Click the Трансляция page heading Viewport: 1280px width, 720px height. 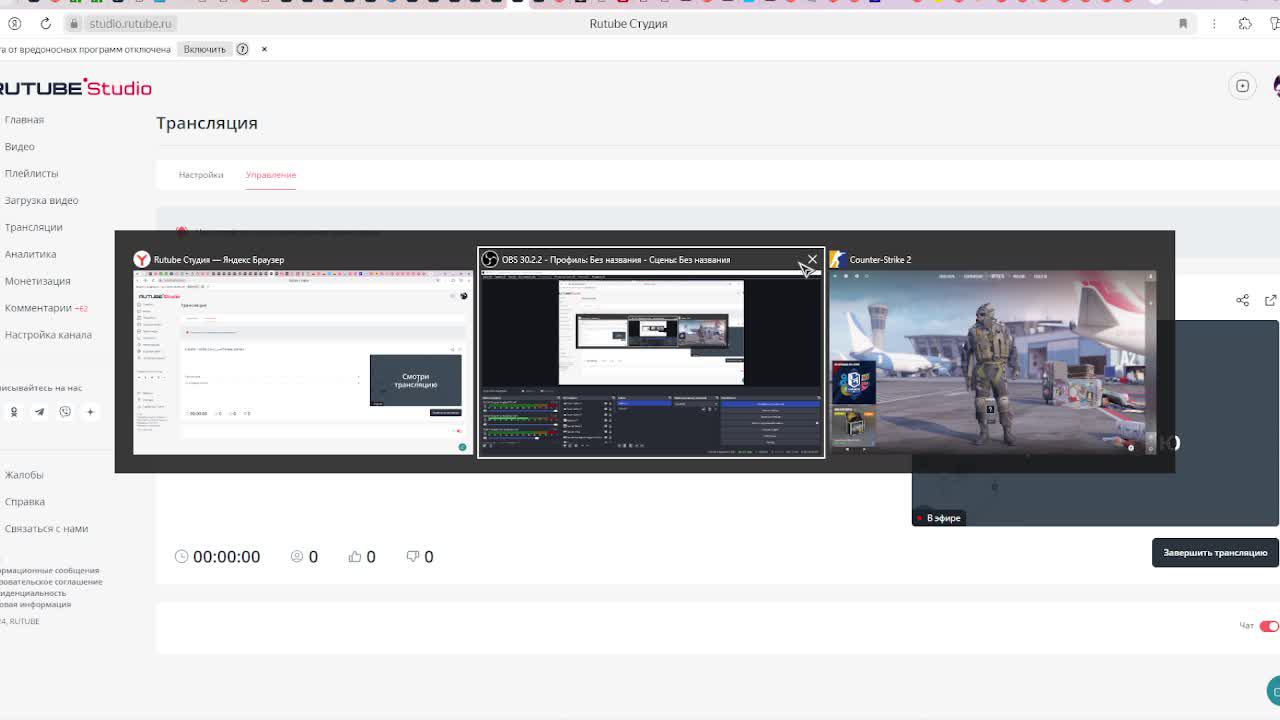coord(207,123)
